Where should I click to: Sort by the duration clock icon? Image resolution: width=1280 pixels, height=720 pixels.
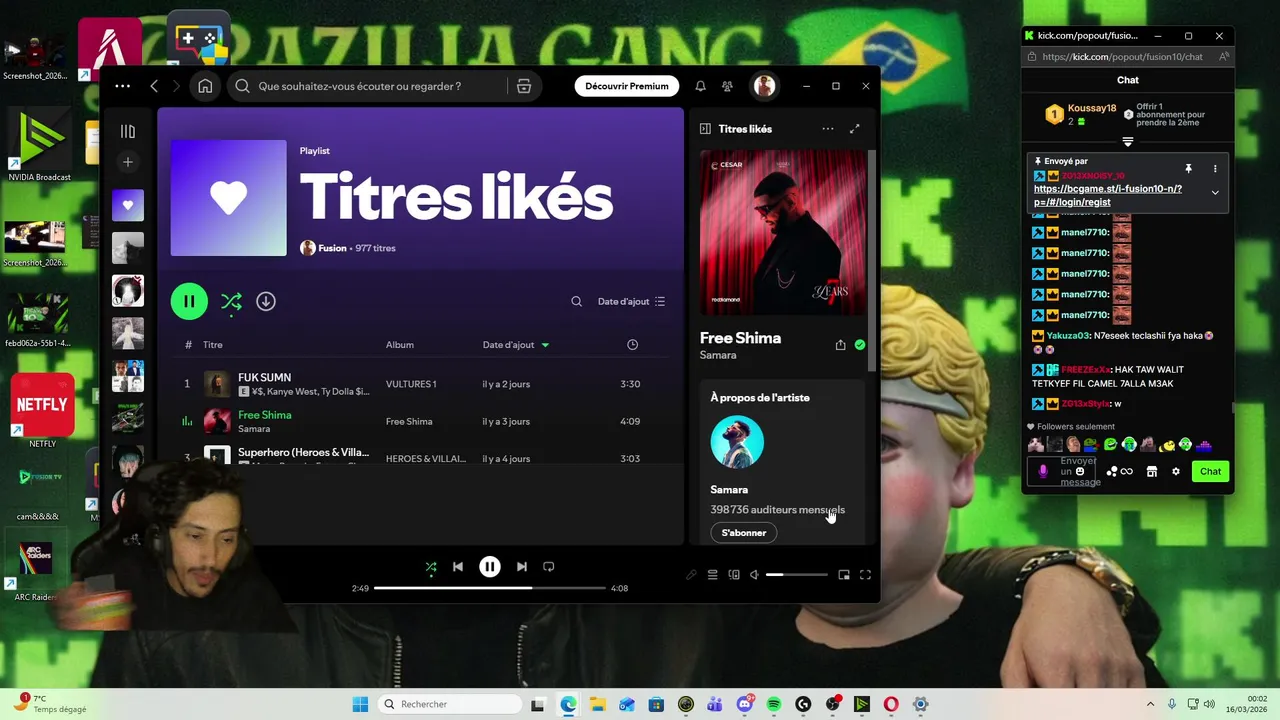coord(632,345)
